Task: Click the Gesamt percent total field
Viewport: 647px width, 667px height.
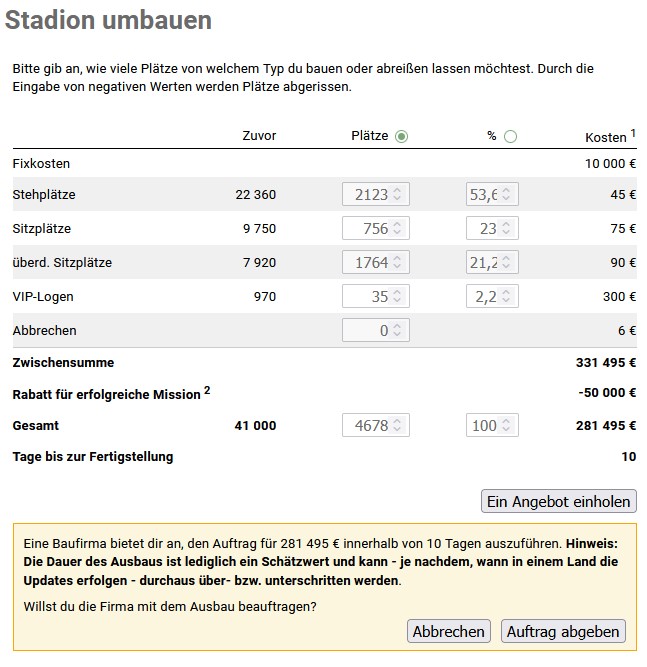Action: pos(483,426)
